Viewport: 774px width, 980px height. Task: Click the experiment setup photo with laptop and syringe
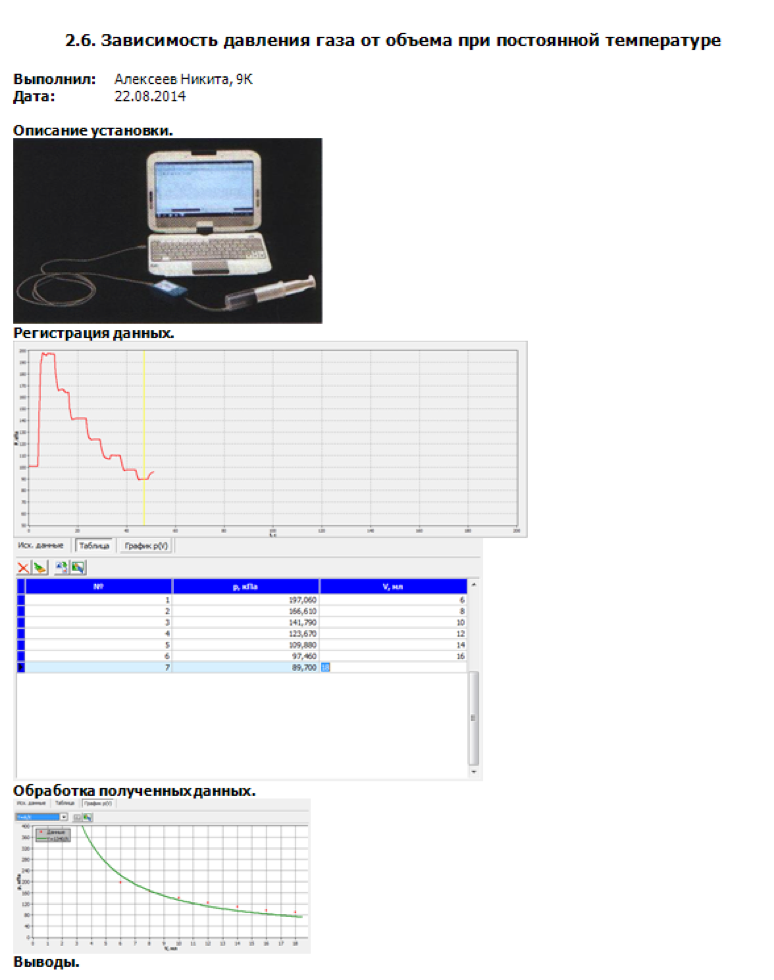167,231
